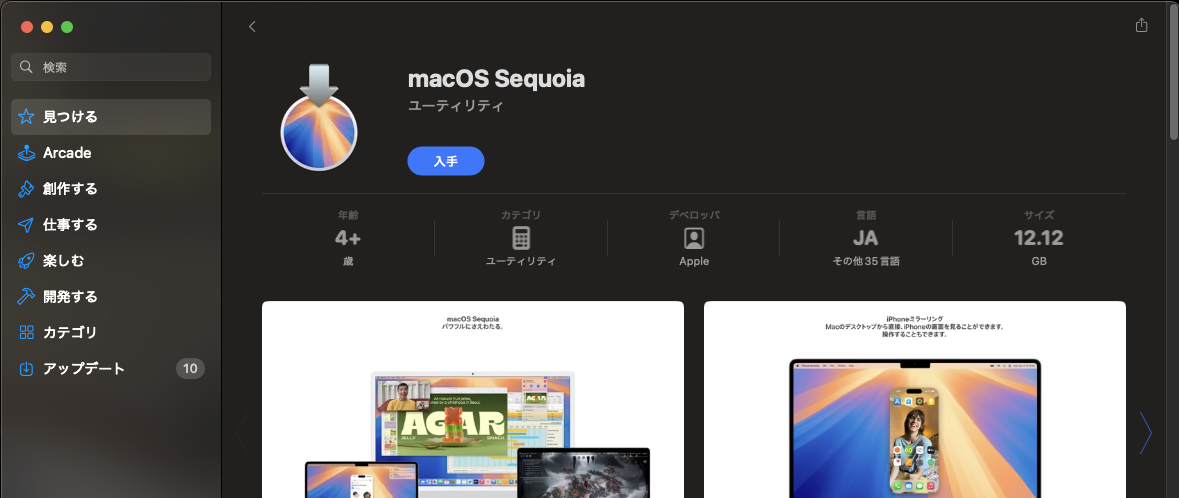Show previous screenshot with left chevron
The width and height of the screenshot is (1179, 498).
(x=243, y=433)
